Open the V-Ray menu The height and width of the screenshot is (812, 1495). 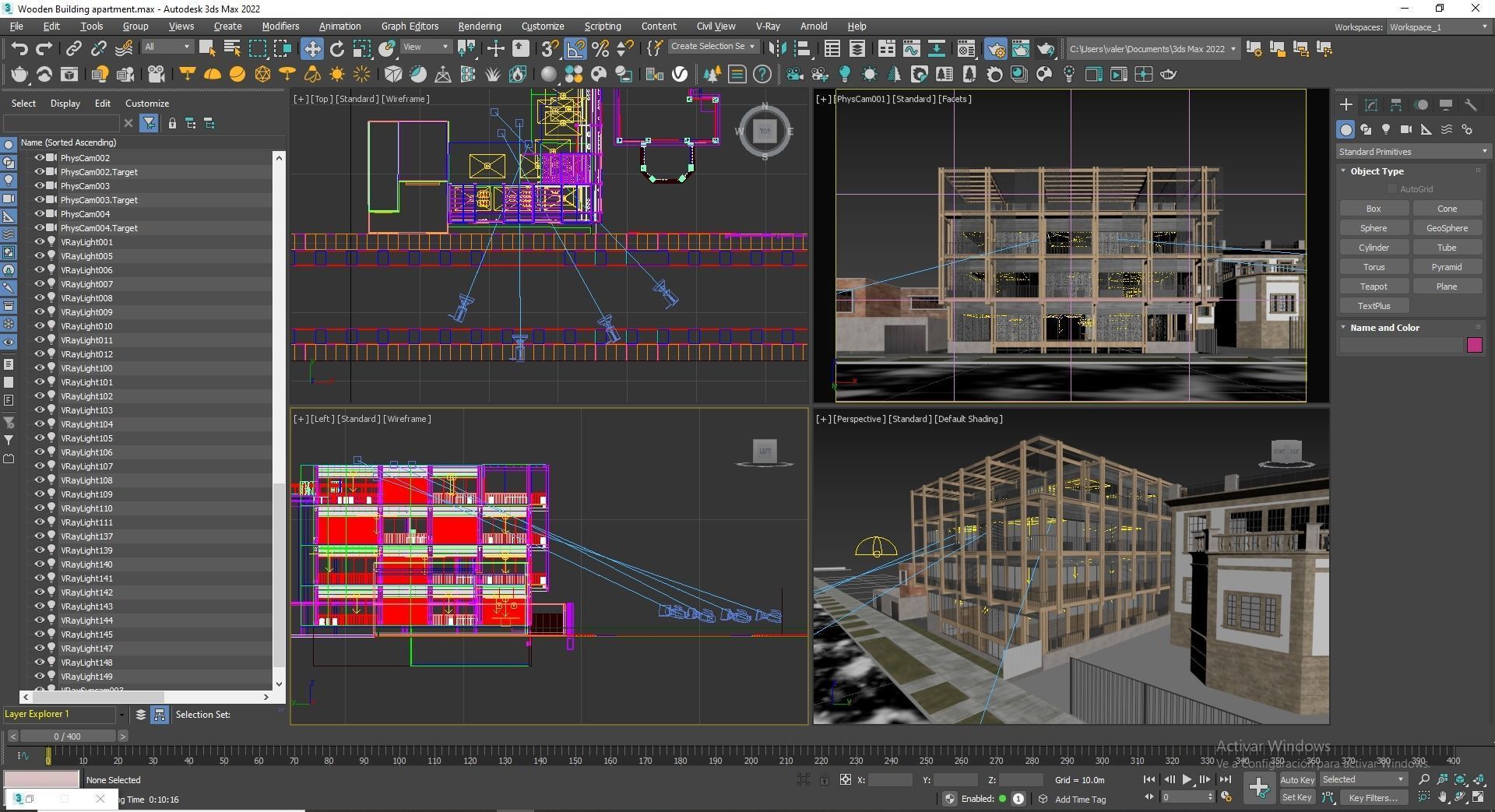(768, 26)
